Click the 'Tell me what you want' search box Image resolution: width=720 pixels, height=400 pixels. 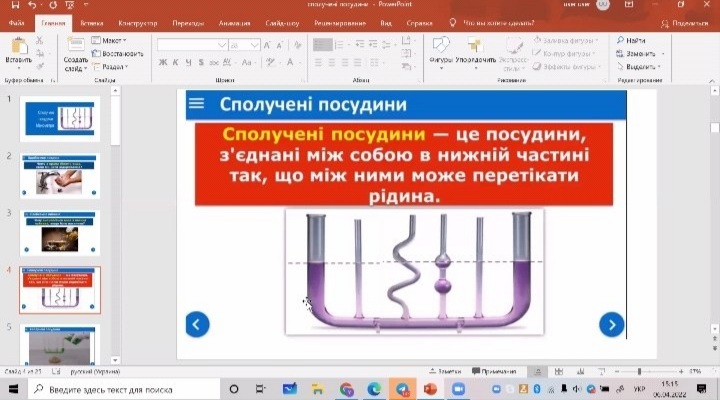(x=498, y=23)
